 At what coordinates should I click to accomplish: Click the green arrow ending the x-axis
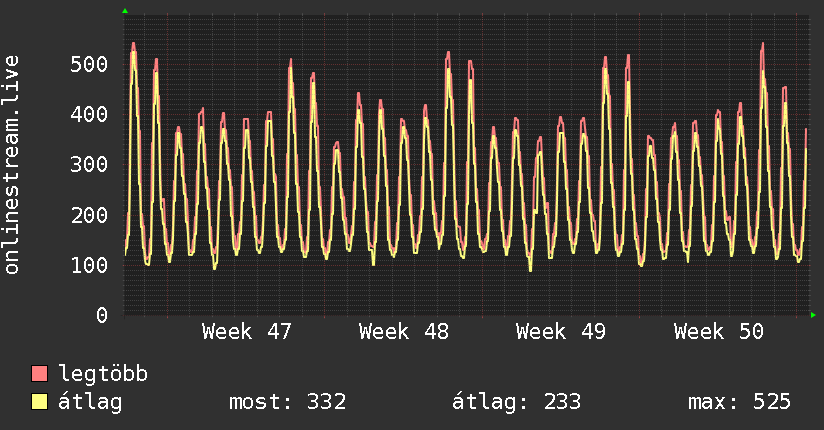pos(813,315)
